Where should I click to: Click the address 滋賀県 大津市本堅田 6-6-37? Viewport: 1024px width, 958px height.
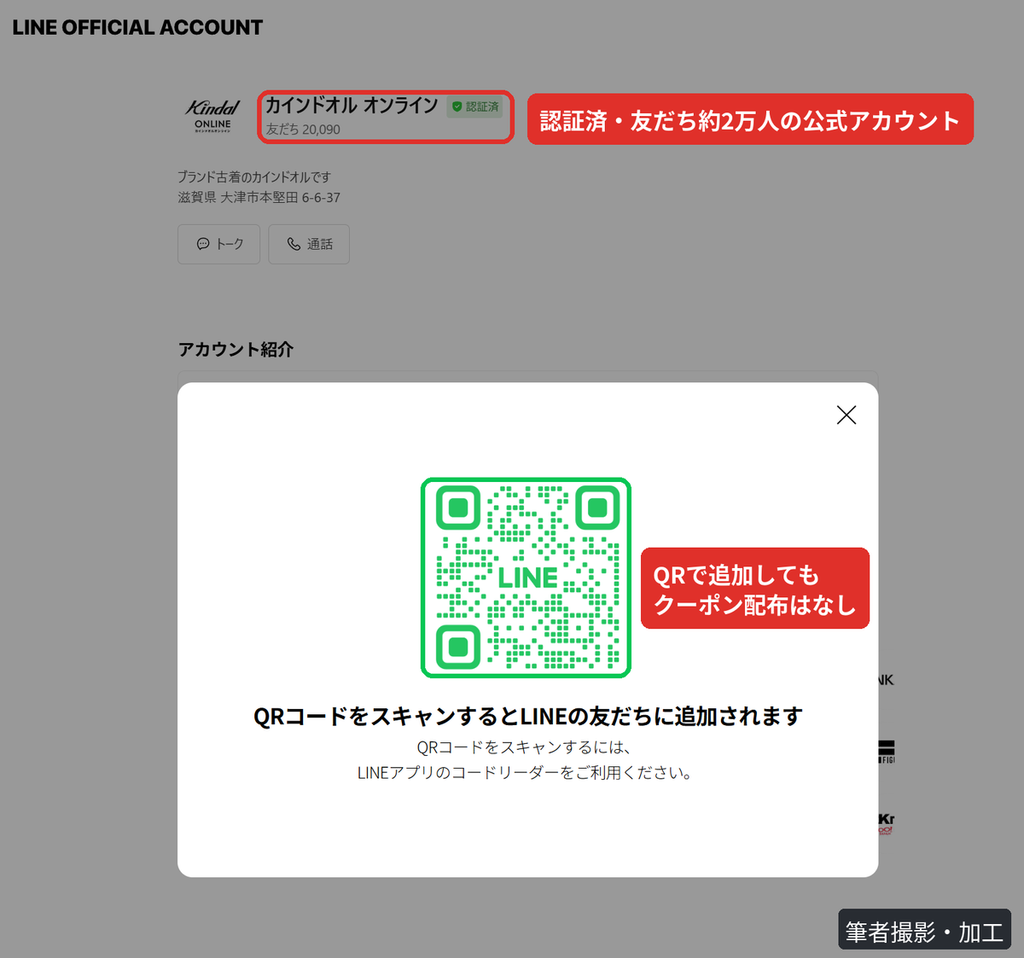[259, 197]
